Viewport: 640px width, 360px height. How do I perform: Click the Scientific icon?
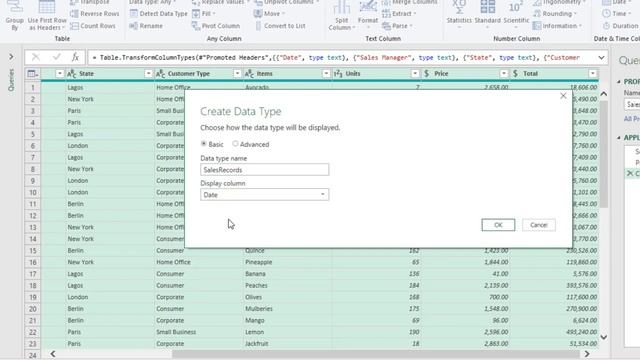point(516,16)
